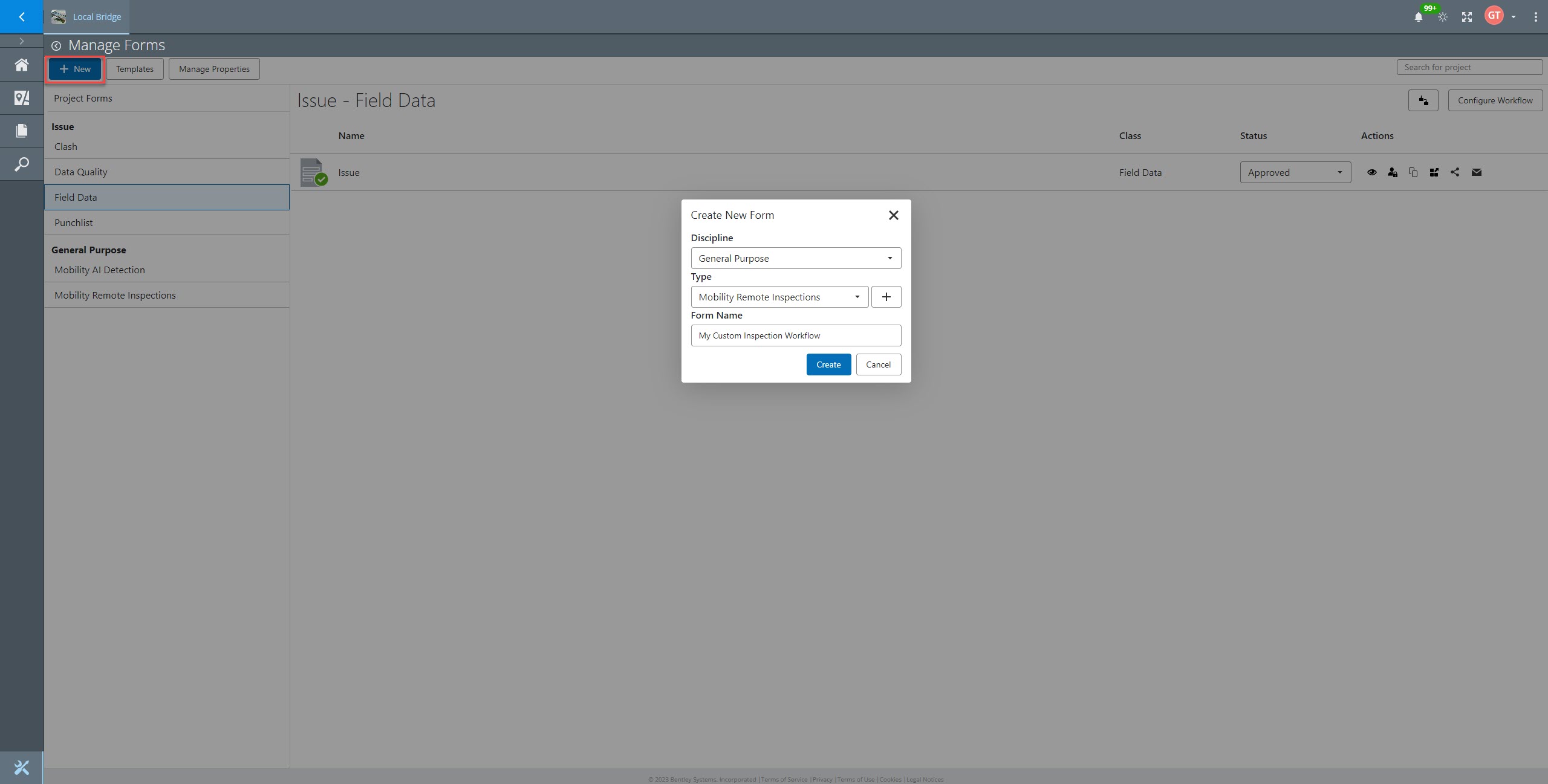Open the Approved status dropdown

[1295, 172]
